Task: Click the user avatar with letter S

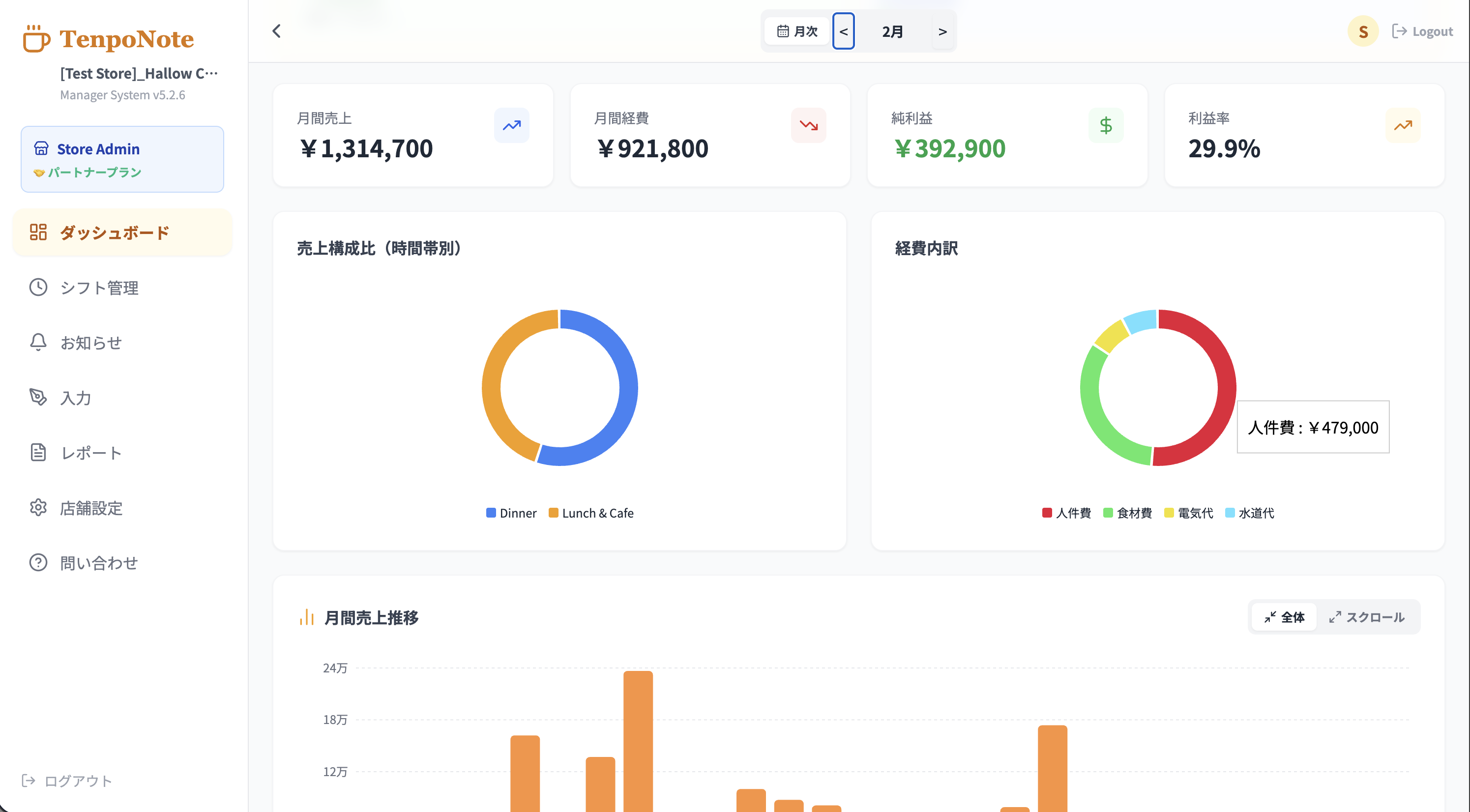Action: pos(1363,31)
